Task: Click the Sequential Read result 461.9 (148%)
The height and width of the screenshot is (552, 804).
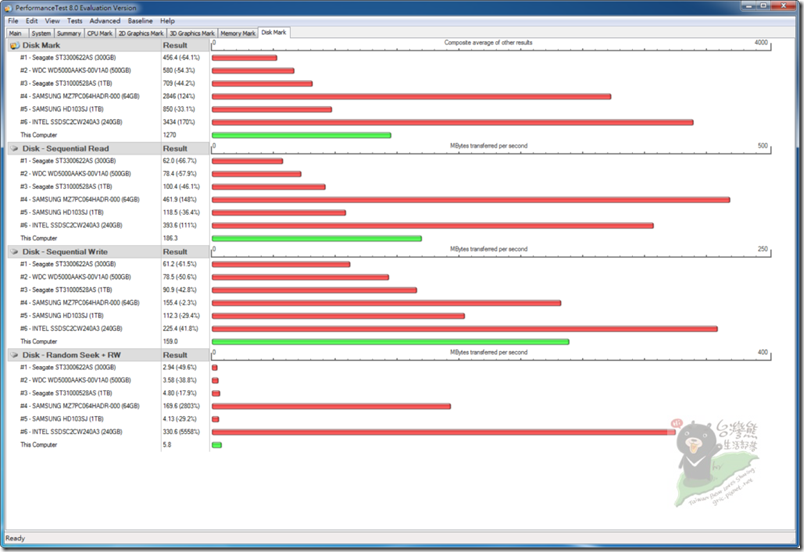Action: coord(179,199)
